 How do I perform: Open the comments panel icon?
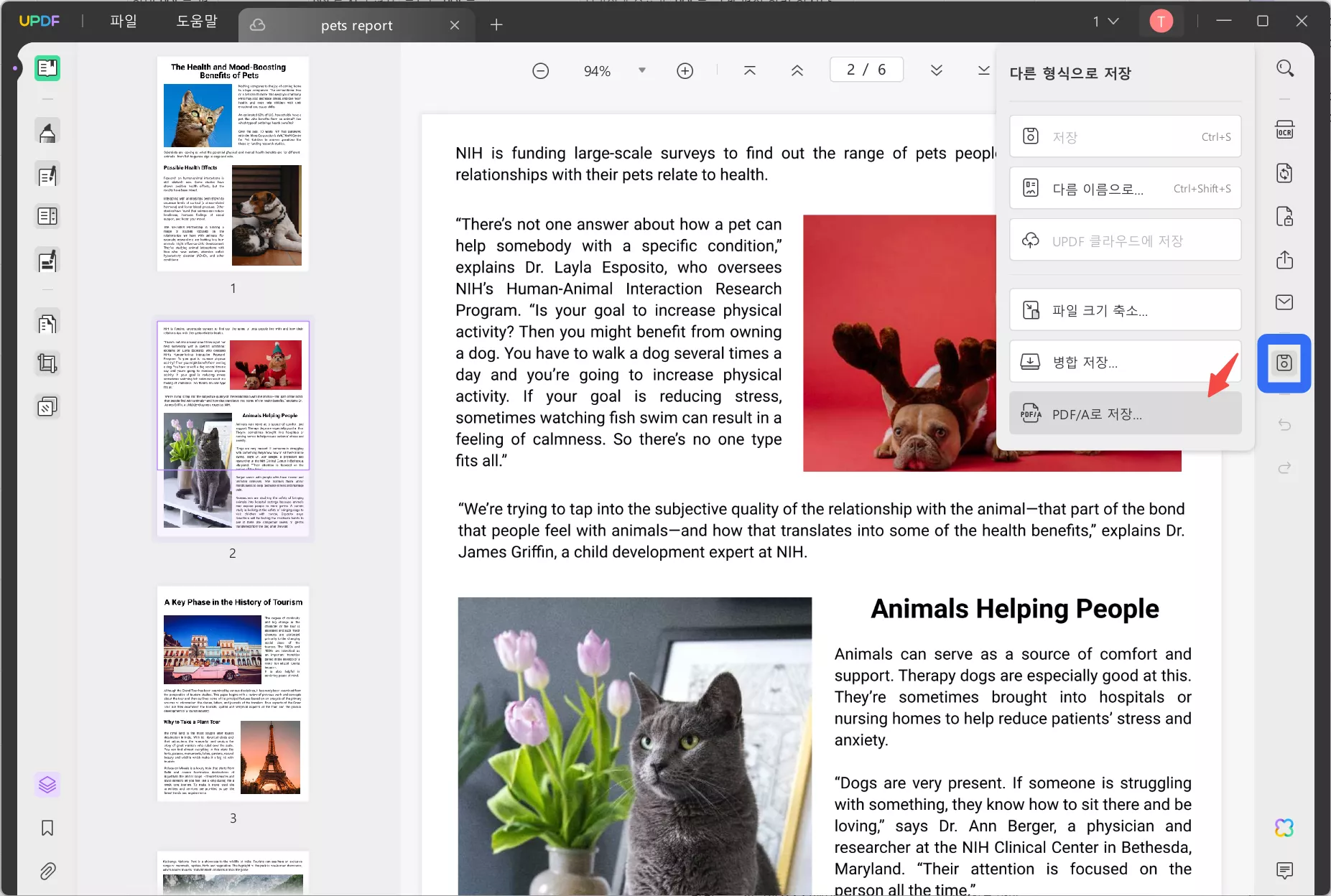(x=1285, y=871)
